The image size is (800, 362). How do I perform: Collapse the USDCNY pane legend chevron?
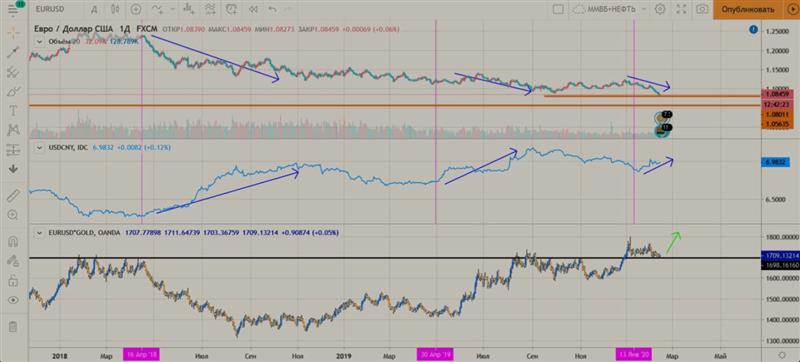click(x=40, y=147)
